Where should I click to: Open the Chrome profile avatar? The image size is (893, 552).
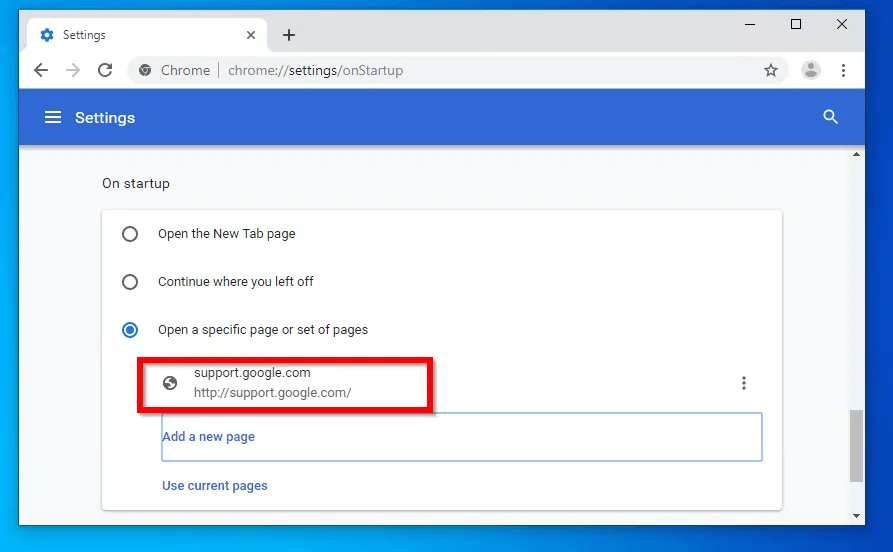pos(811,70)
